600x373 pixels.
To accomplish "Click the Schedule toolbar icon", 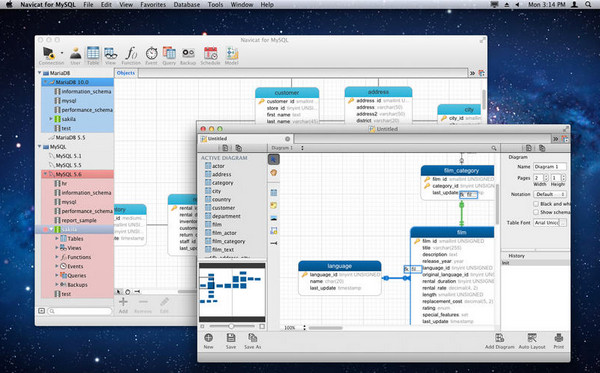I will [210, 55].
